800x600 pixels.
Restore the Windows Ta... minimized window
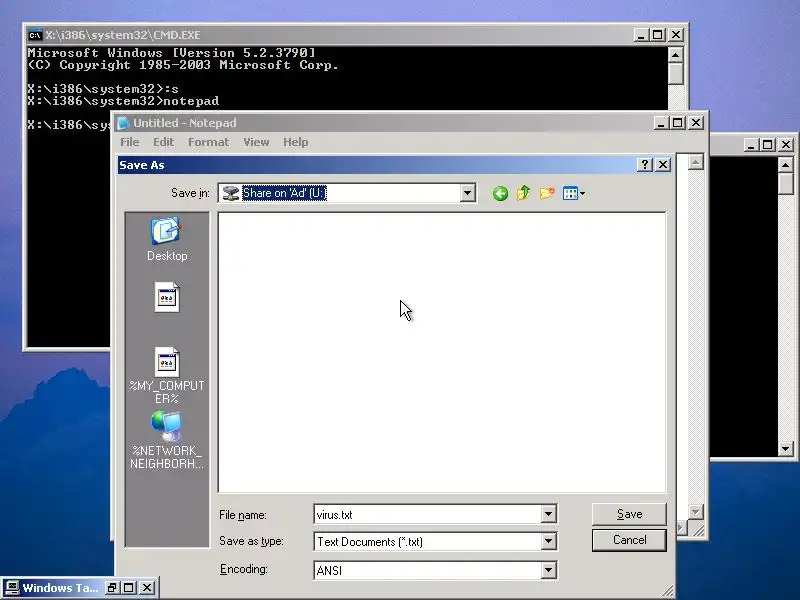pos(112,588)
